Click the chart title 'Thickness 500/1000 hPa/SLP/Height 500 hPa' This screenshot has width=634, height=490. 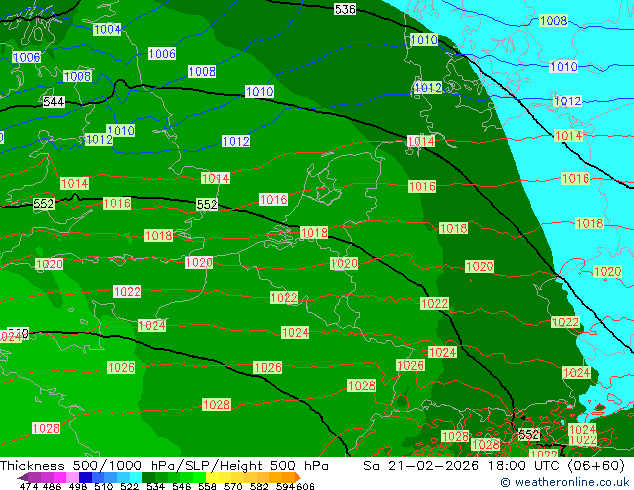164,466
